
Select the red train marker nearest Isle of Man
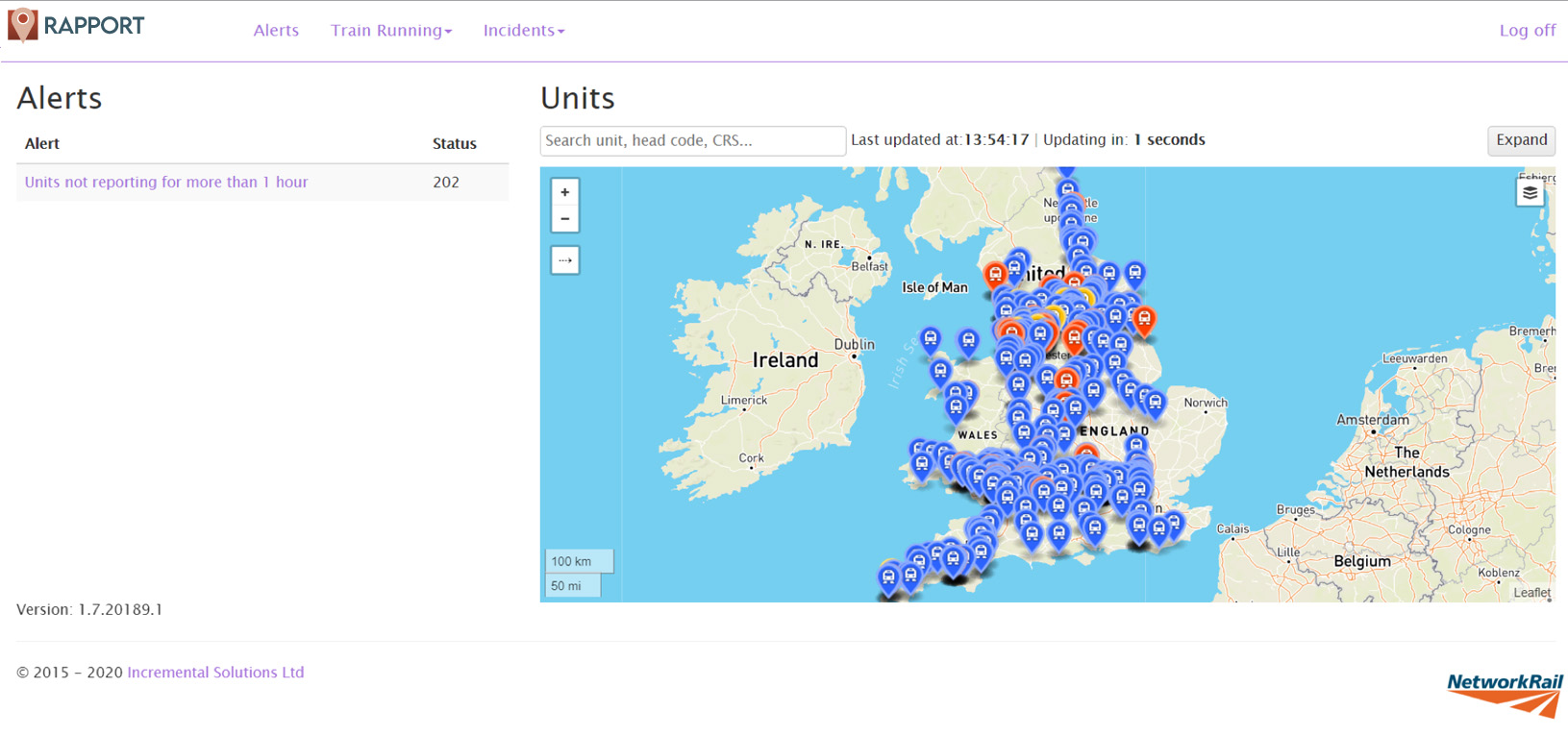point(995,275)
